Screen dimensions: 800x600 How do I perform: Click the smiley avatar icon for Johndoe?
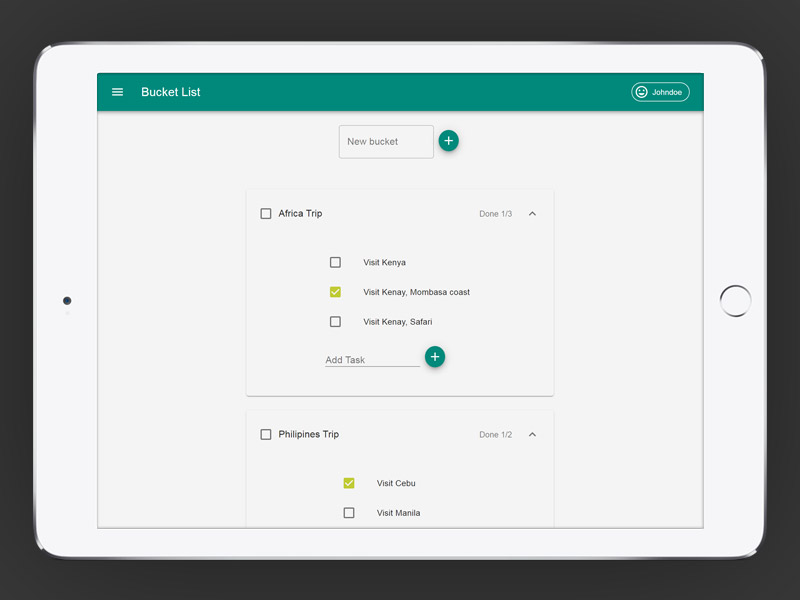pos(641,92)
